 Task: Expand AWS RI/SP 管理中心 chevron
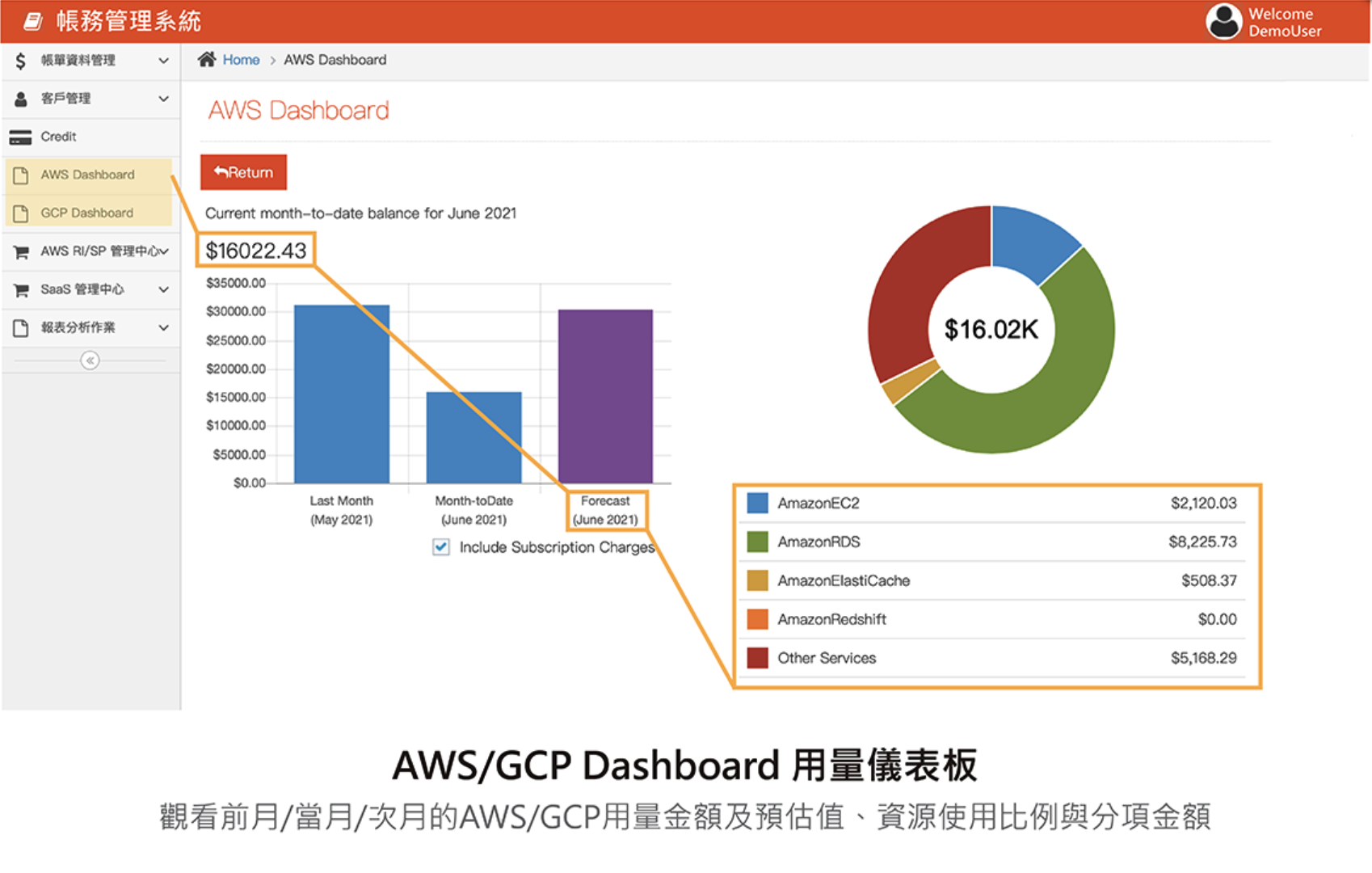pyautogui.click(x=164, y=251)
